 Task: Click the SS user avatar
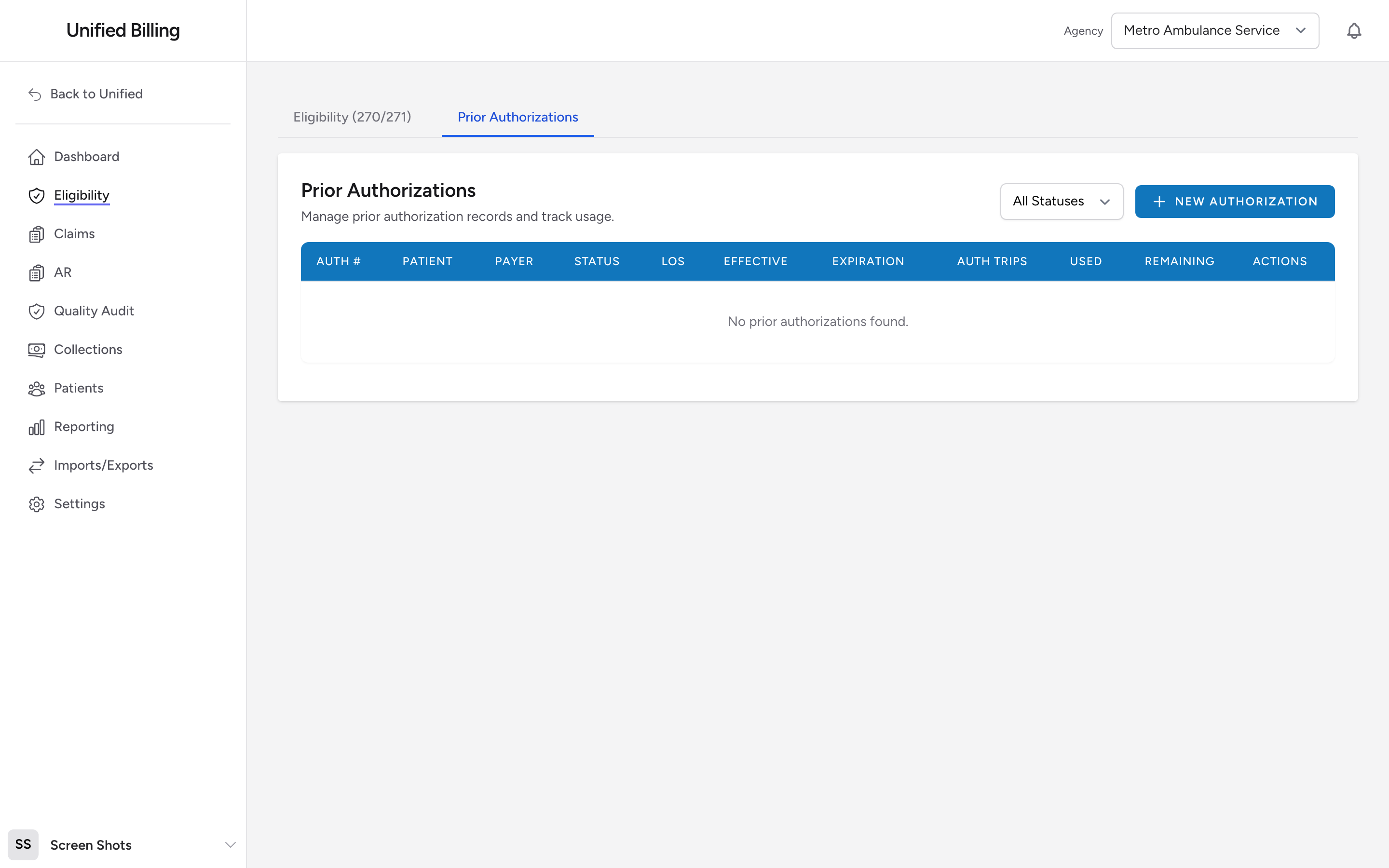[x=23, y=844]
